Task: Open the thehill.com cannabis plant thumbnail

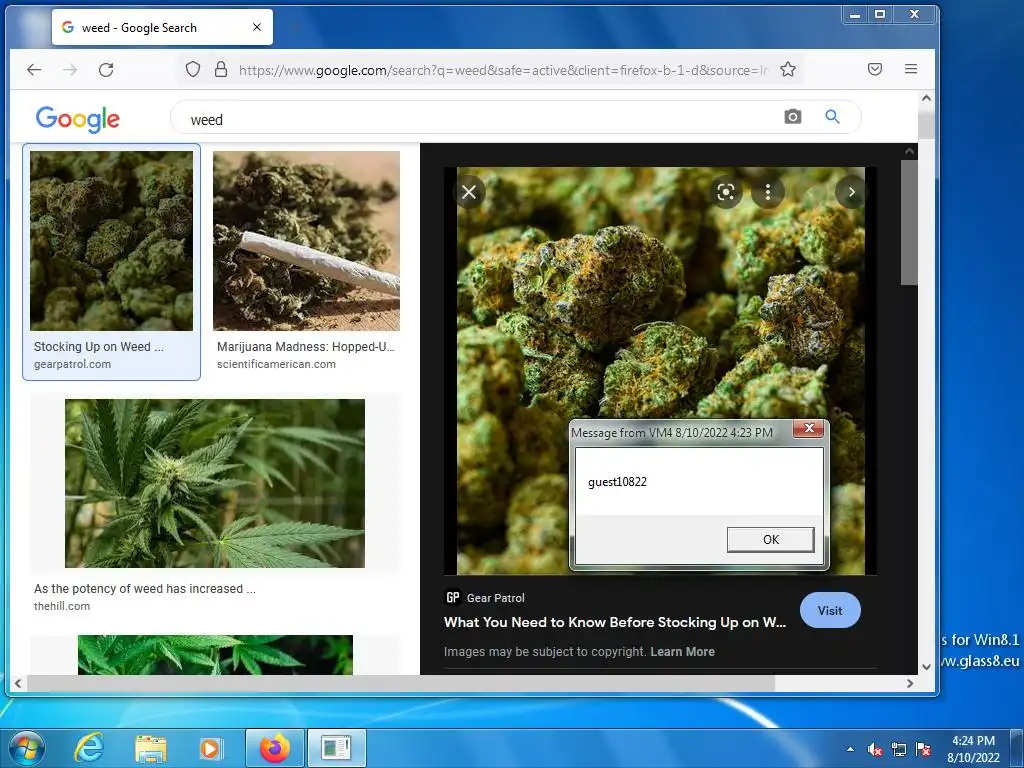Action: (x=215, y=483)
